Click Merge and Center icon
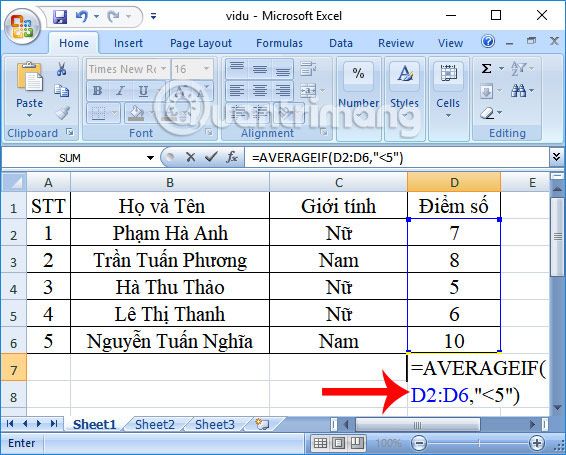The width and height of the screenshot is (566, 455). click(x=308, y=91)
